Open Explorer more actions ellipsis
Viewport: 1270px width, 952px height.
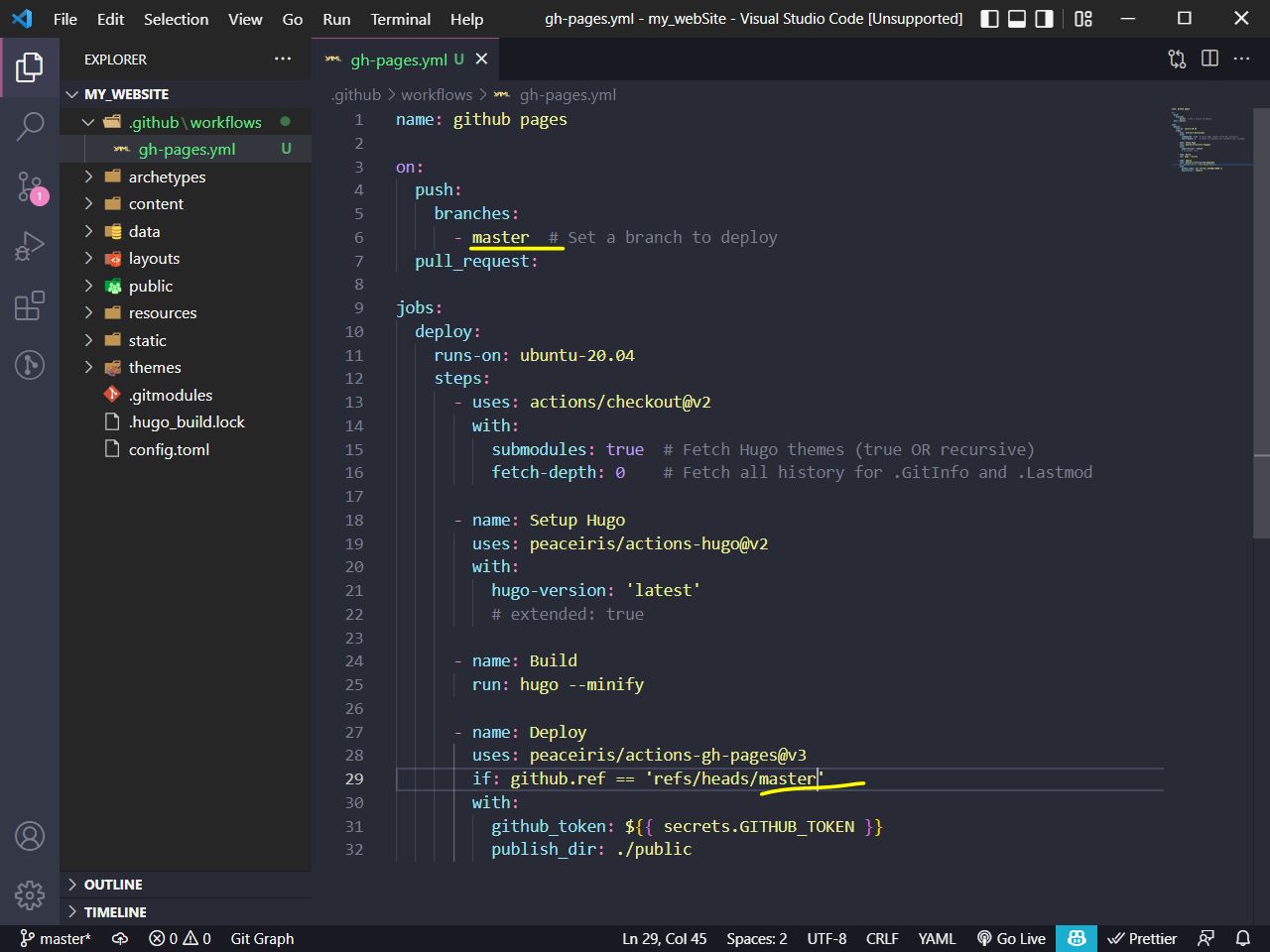(x=283, y=59)
